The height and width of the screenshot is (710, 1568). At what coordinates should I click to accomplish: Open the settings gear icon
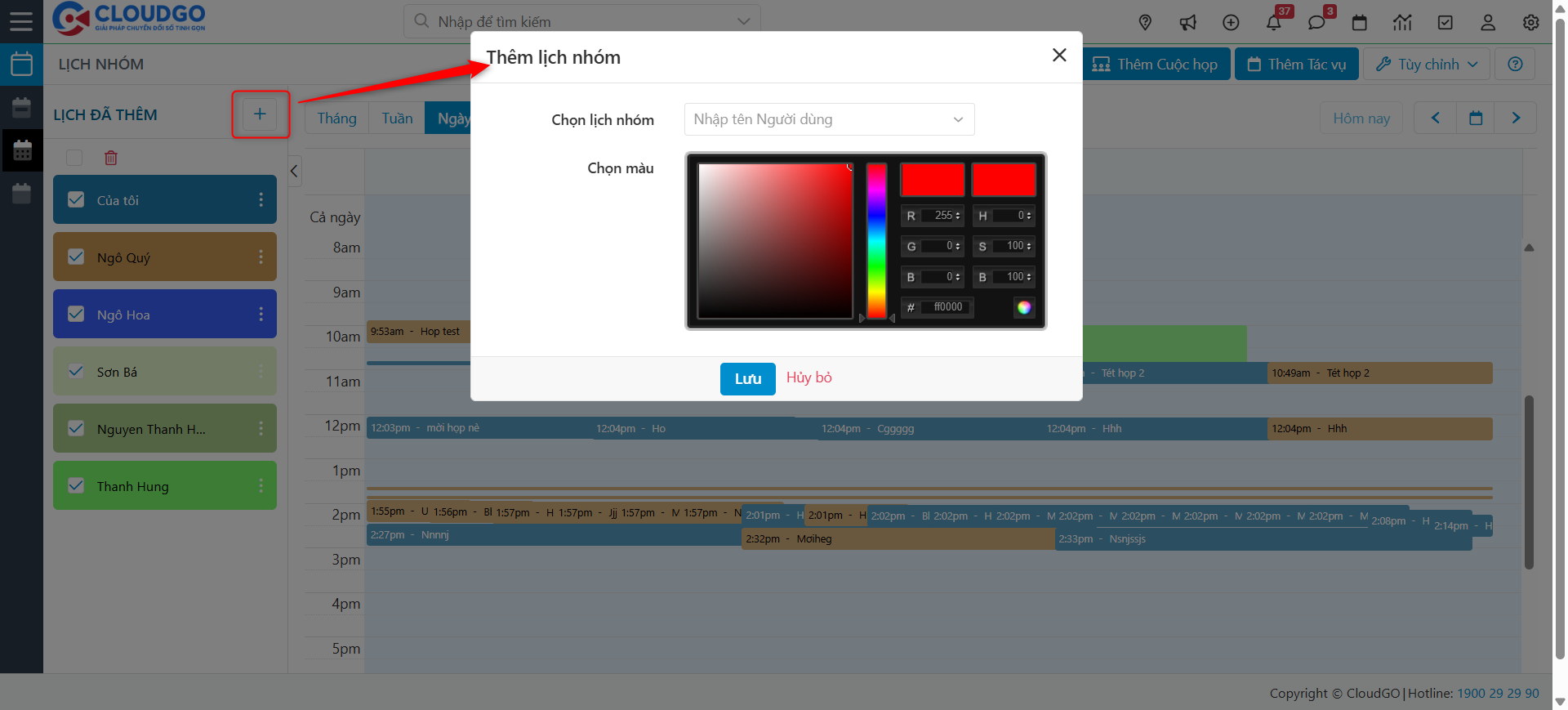coord(1531,22)
